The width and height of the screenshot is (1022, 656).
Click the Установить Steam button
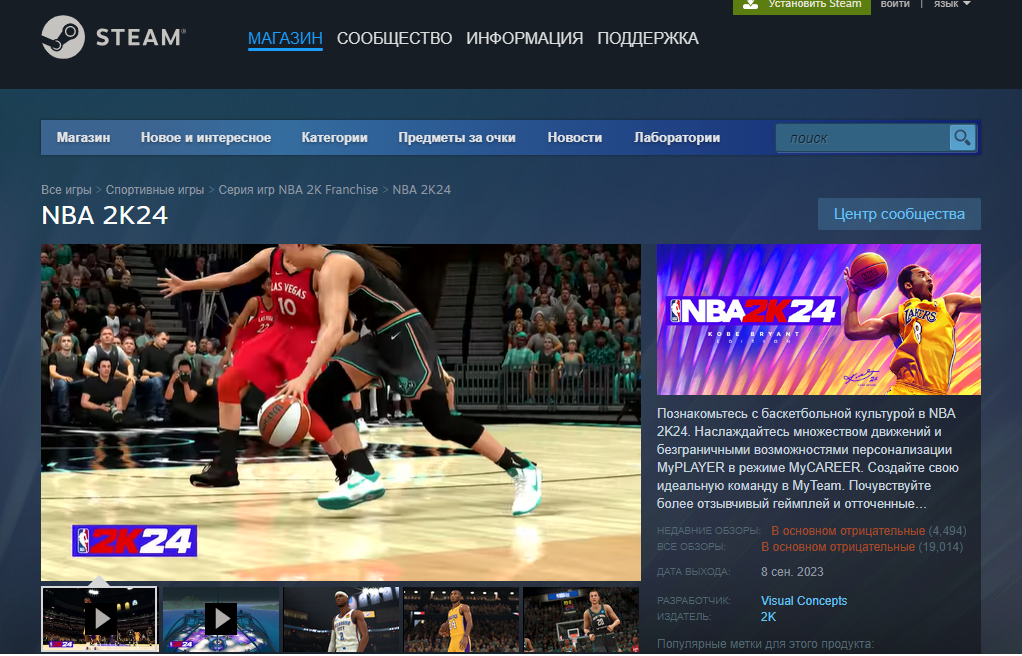click(802, 5)
